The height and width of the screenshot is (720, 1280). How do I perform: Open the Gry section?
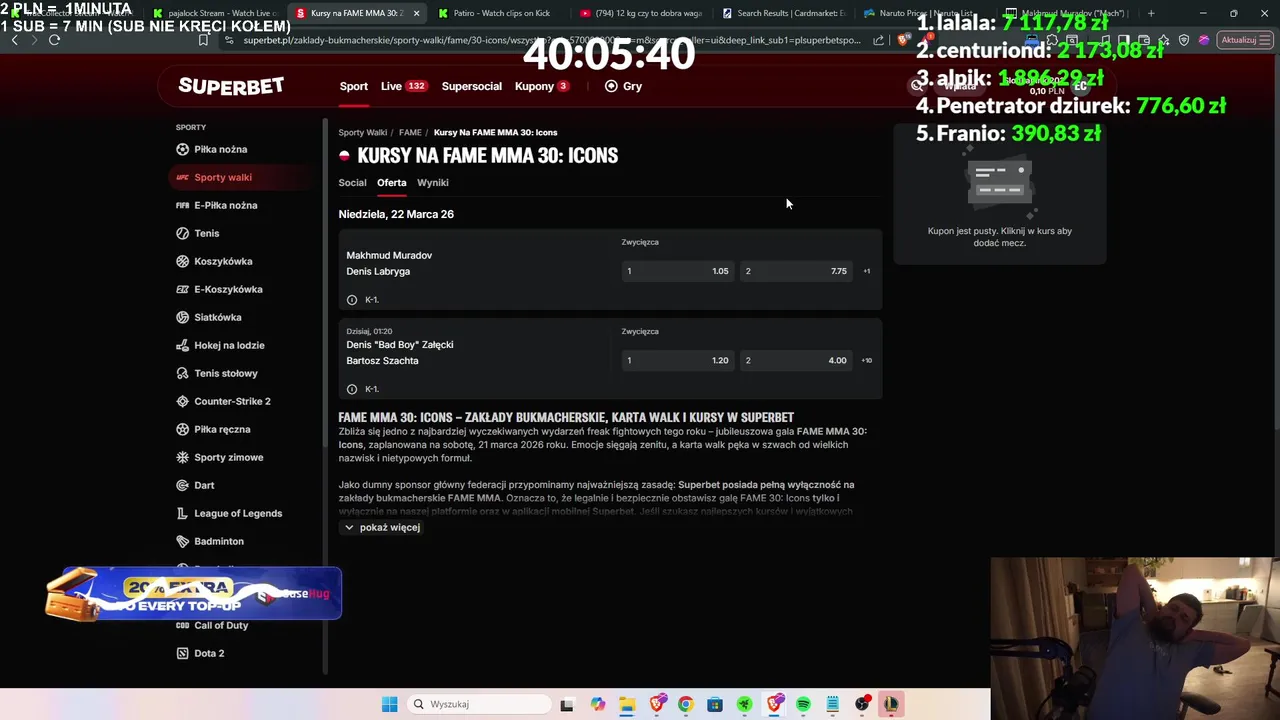(624, 86)
